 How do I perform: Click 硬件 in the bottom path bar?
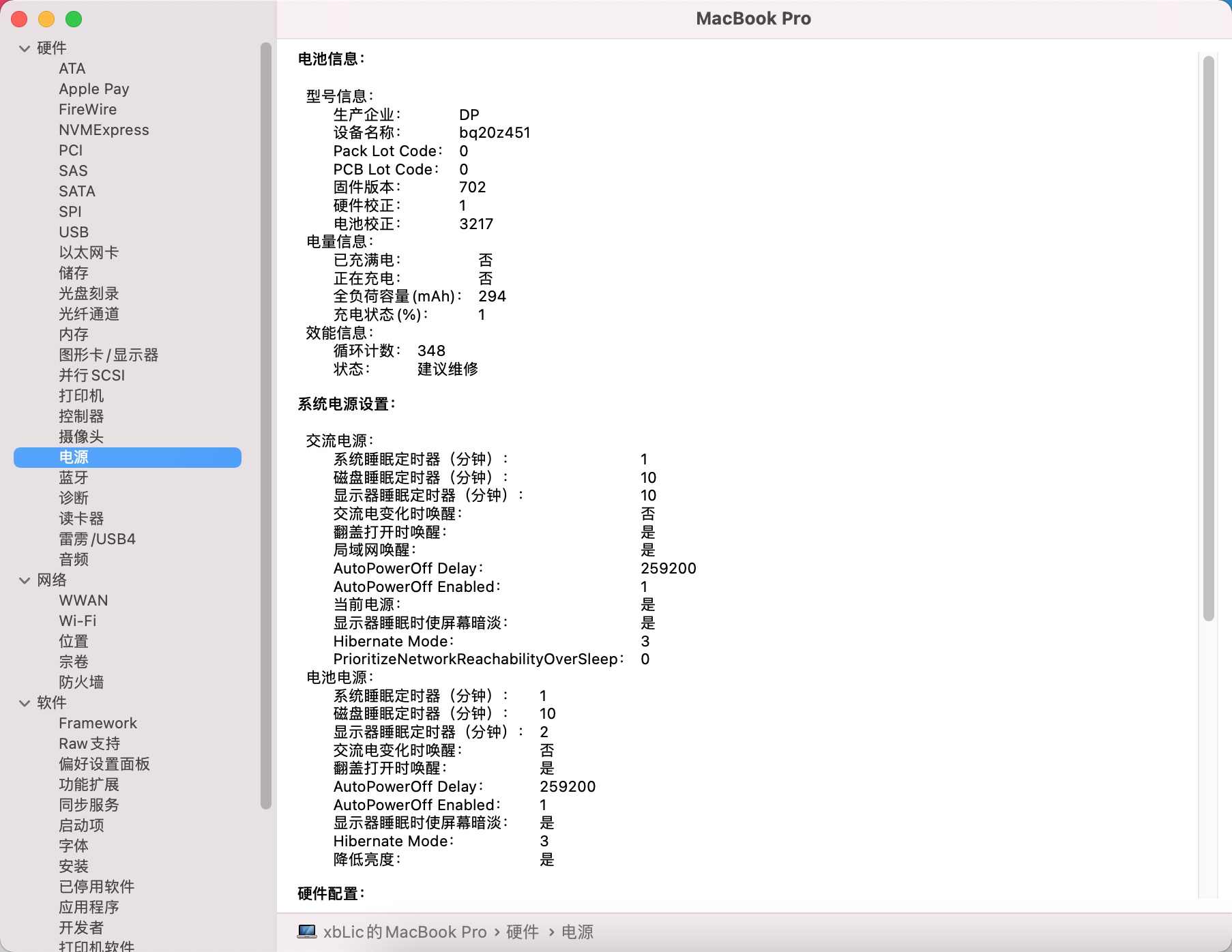click(523, 932)
